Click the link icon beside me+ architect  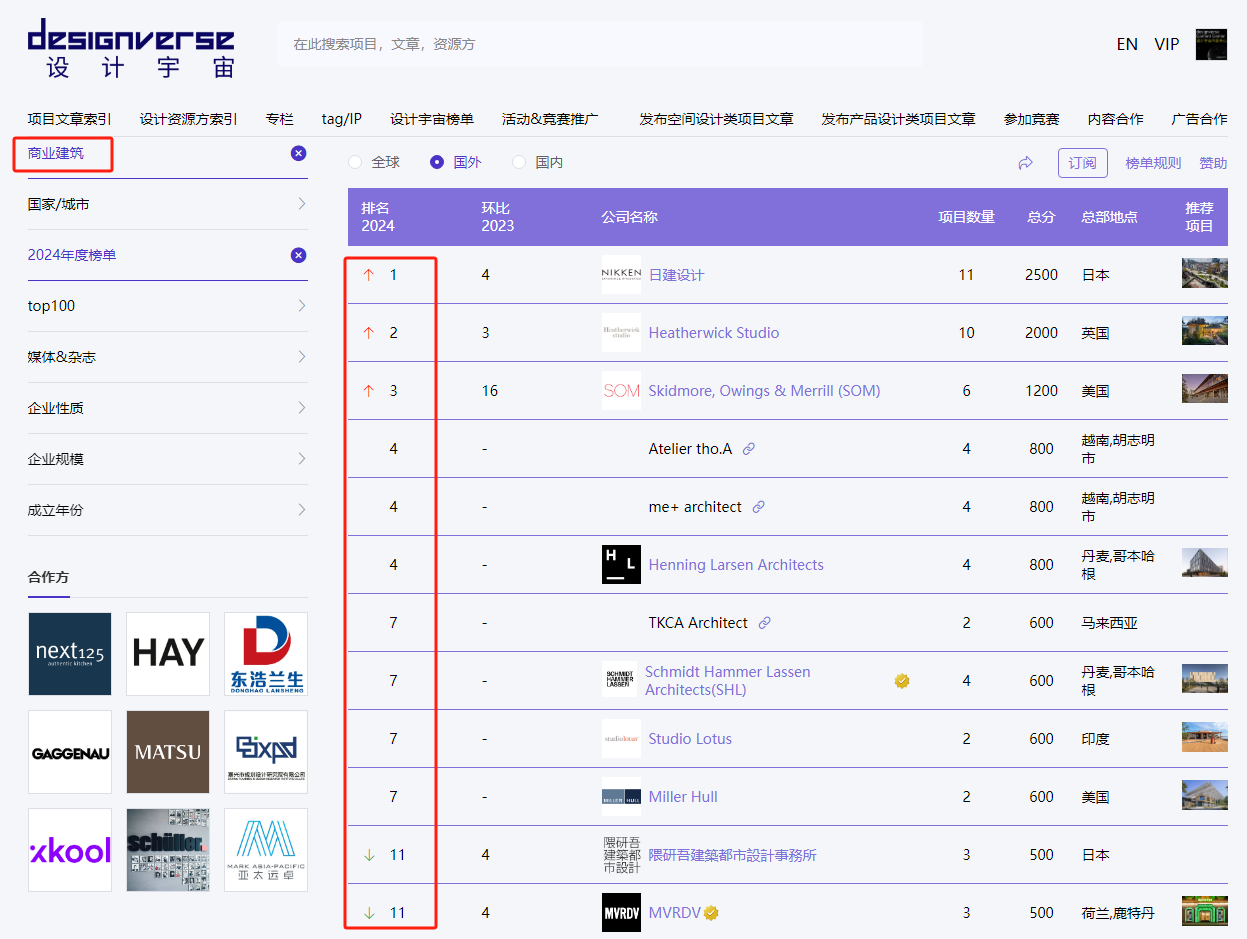pyautogui.click(x=759, y=507)
